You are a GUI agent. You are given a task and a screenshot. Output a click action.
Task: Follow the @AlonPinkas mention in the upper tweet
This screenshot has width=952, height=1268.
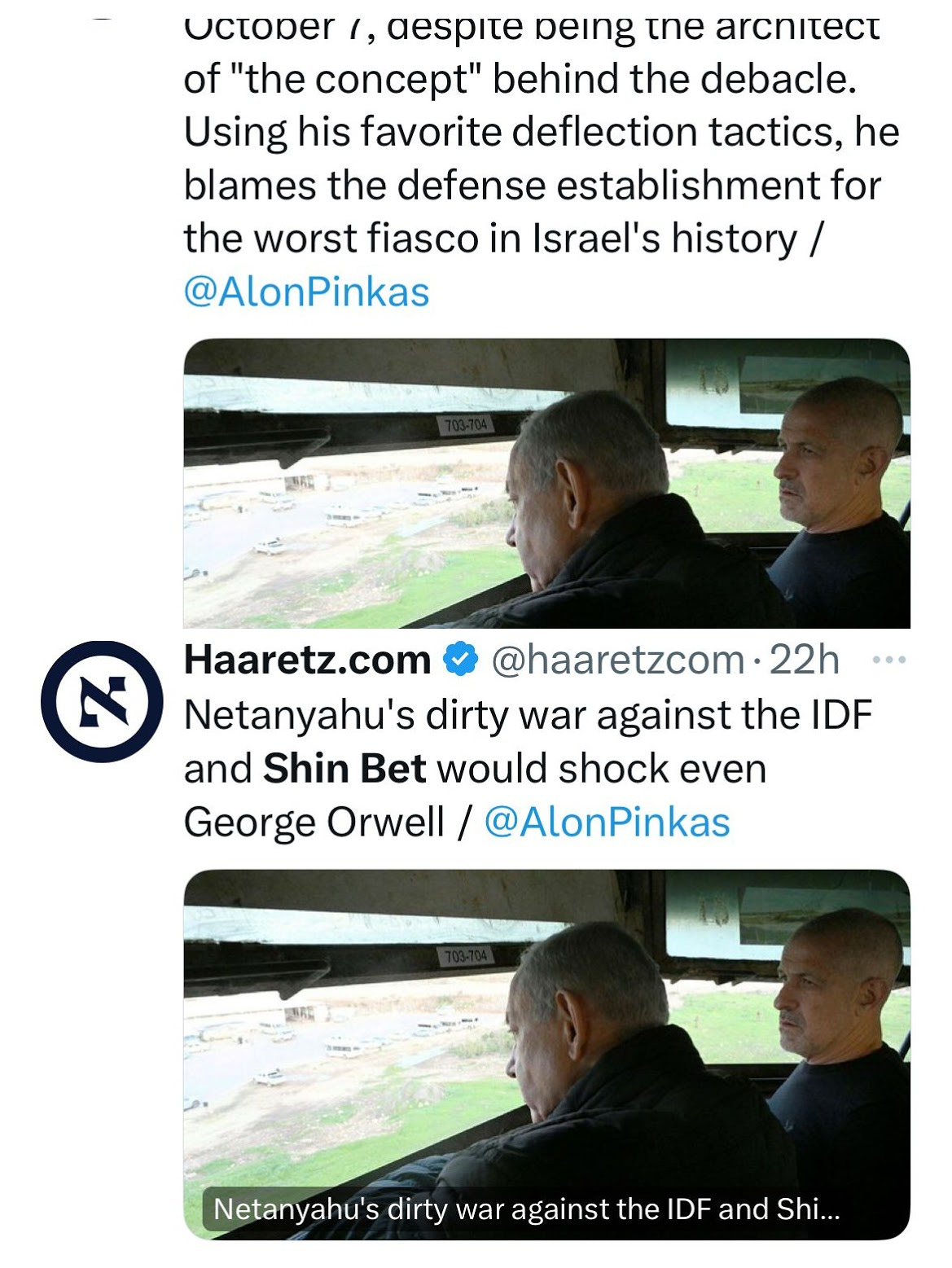306,292
